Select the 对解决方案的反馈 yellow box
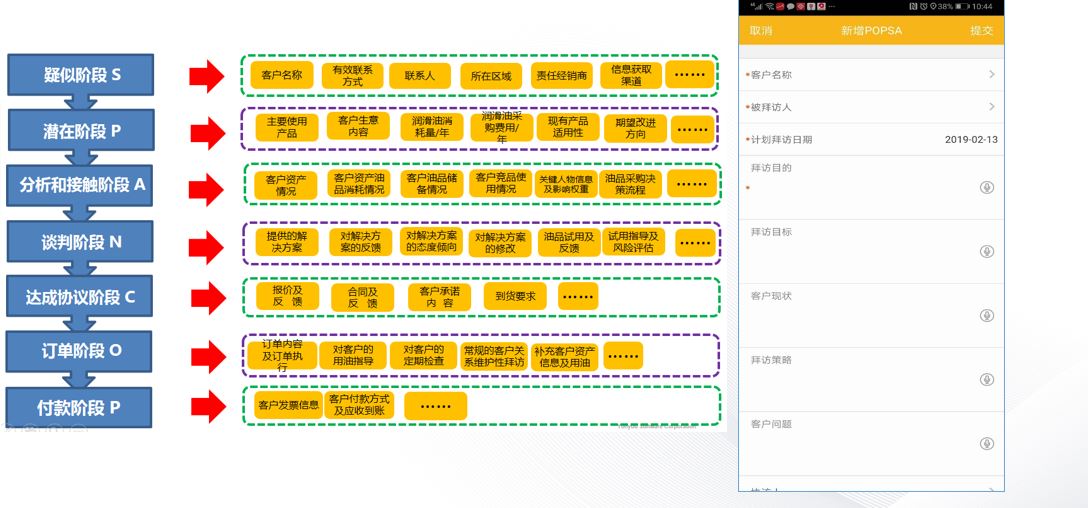This screenshot has width=1088, height=508. pyautogui.click(x=359, y=242)
